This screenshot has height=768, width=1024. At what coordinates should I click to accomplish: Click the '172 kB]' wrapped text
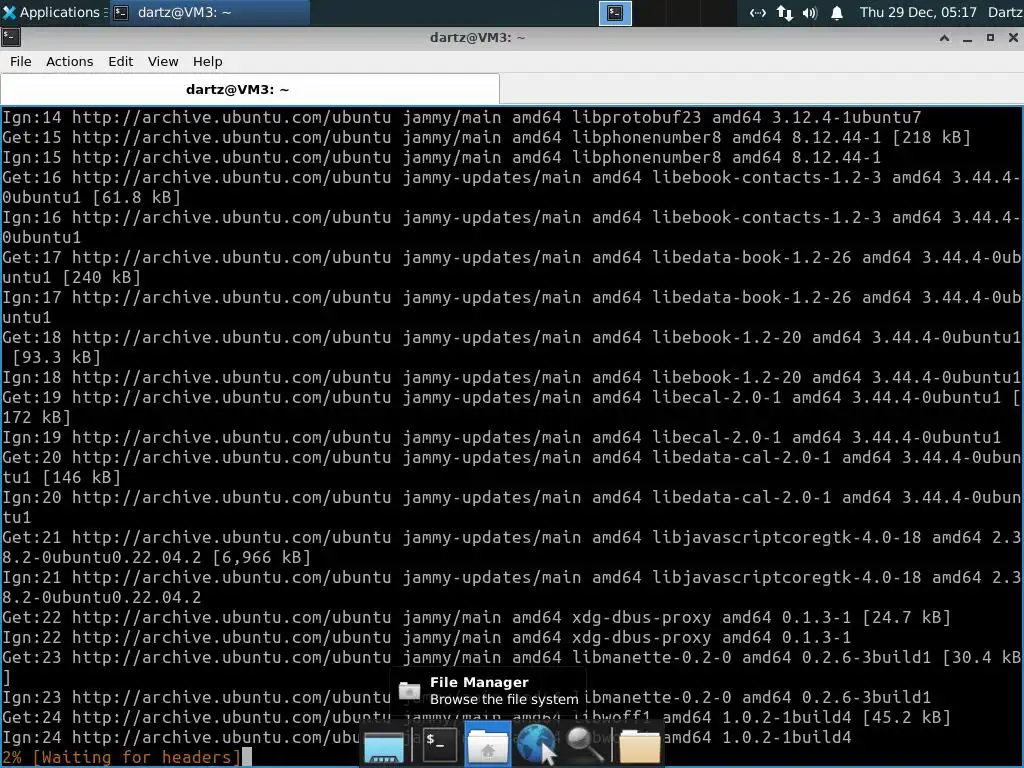[x=37, y=417]
